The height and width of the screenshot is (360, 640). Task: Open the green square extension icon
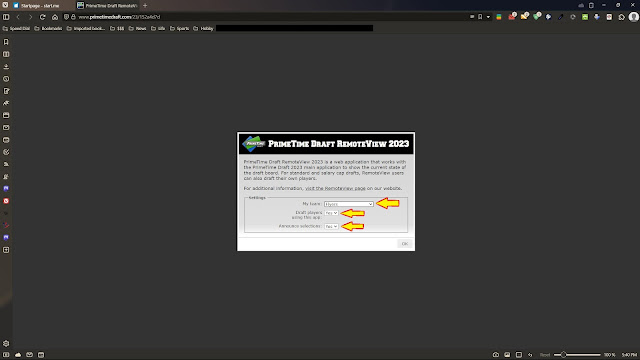[585, 17]
